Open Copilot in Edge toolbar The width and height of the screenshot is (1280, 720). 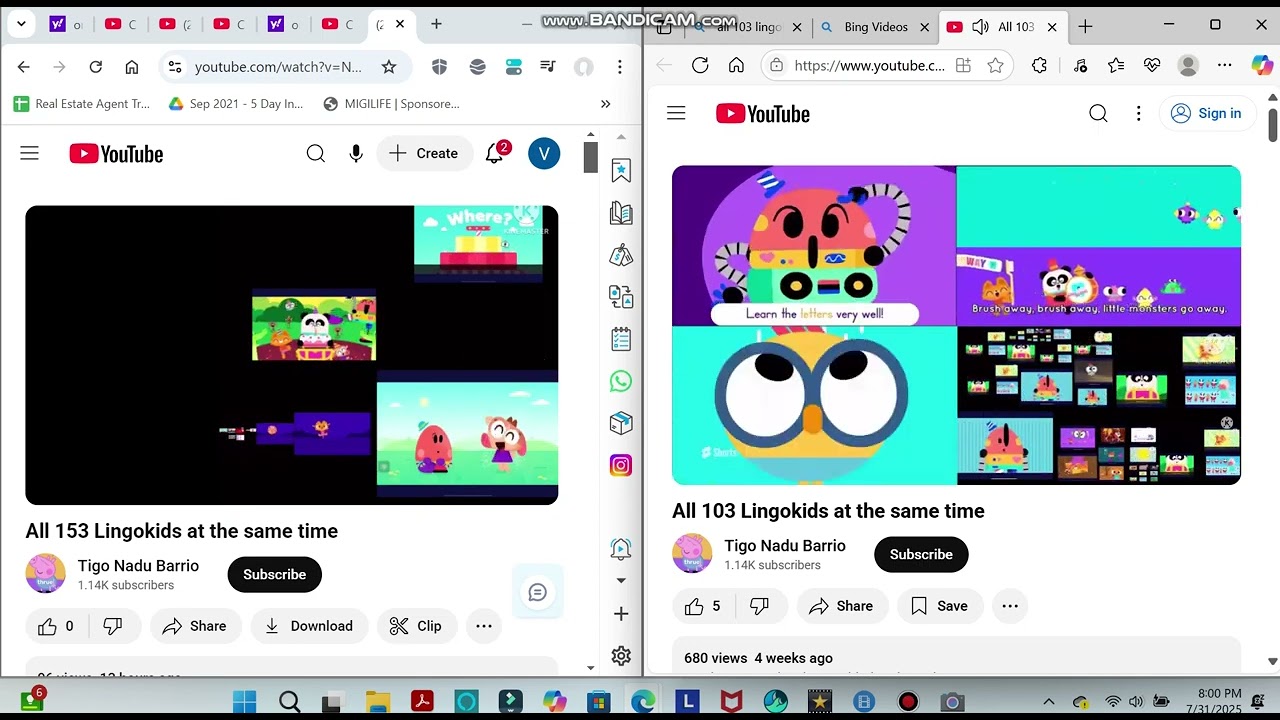(x=1262, y=65)
